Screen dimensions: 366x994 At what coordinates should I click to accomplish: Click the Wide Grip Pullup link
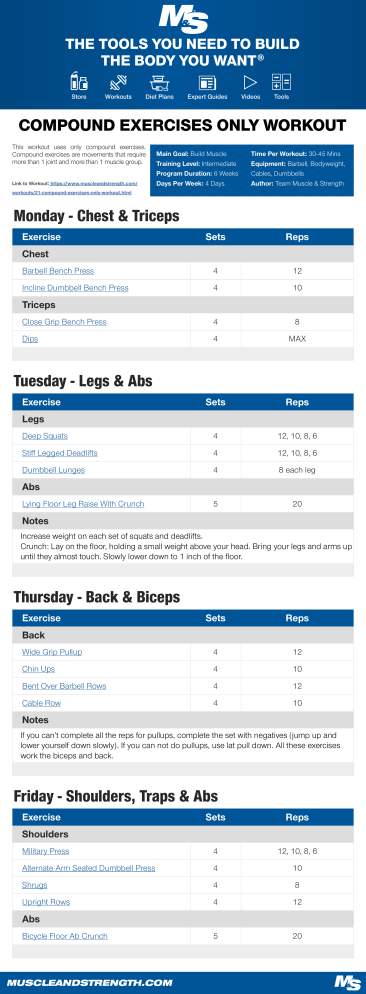tap(52, 652)
